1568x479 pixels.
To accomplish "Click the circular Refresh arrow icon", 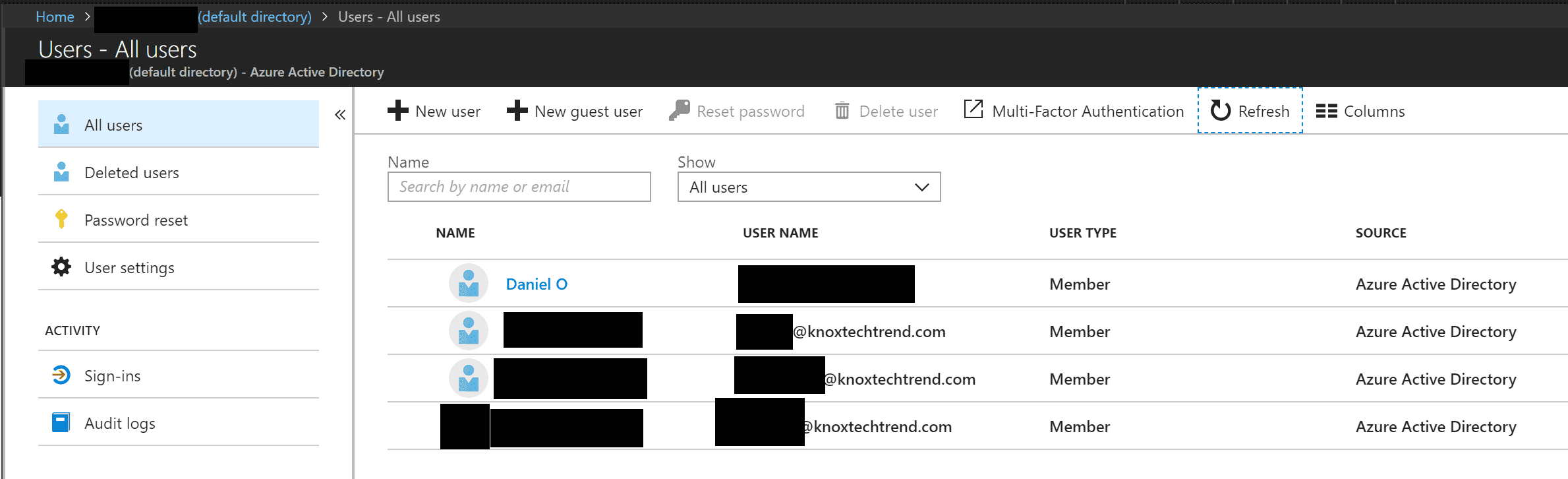I will pos(1220,110).
